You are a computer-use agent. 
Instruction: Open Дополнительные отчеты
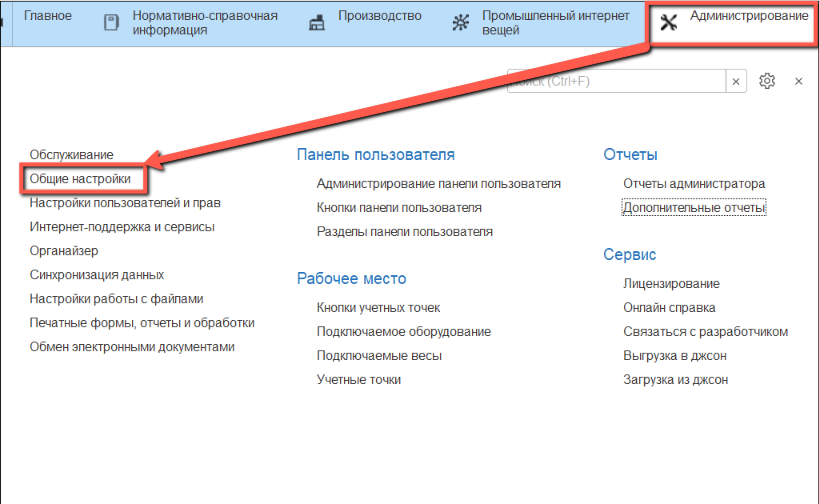click(x=694, y=208)
